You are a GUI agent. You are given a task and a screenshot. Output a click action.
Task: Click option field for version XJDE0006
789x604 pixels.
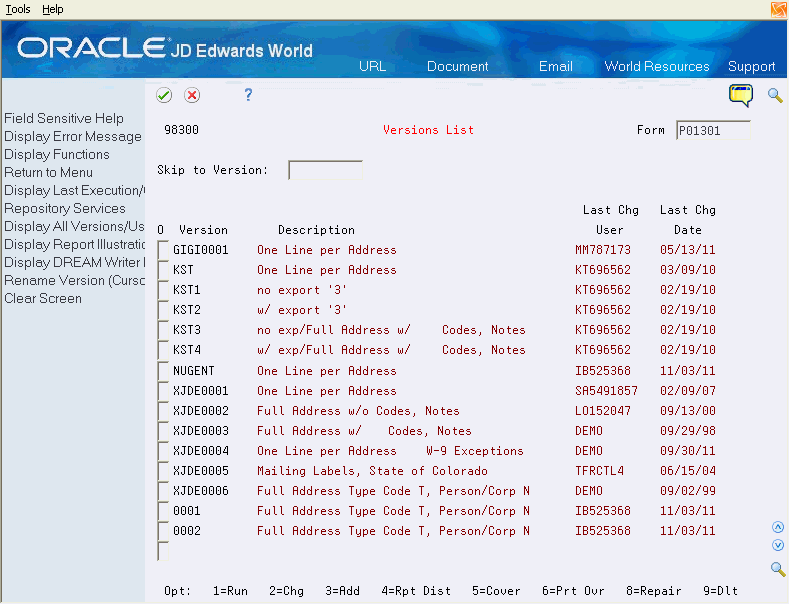pos(163,491)
